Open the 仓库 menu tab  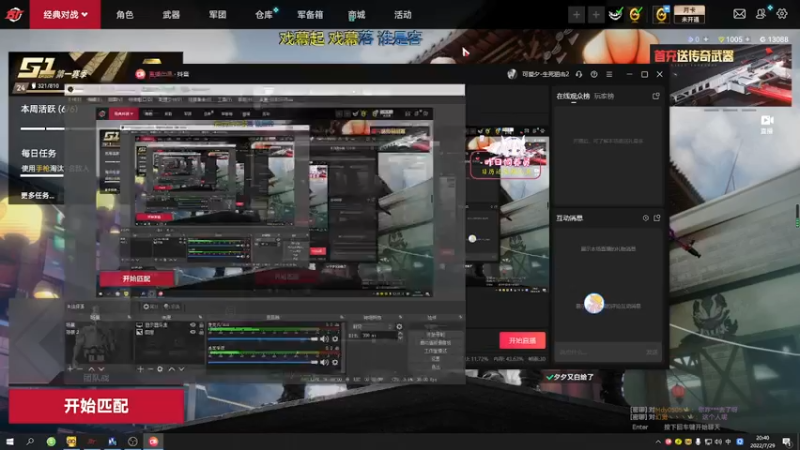pyautogui.click(x=264, y=15)
